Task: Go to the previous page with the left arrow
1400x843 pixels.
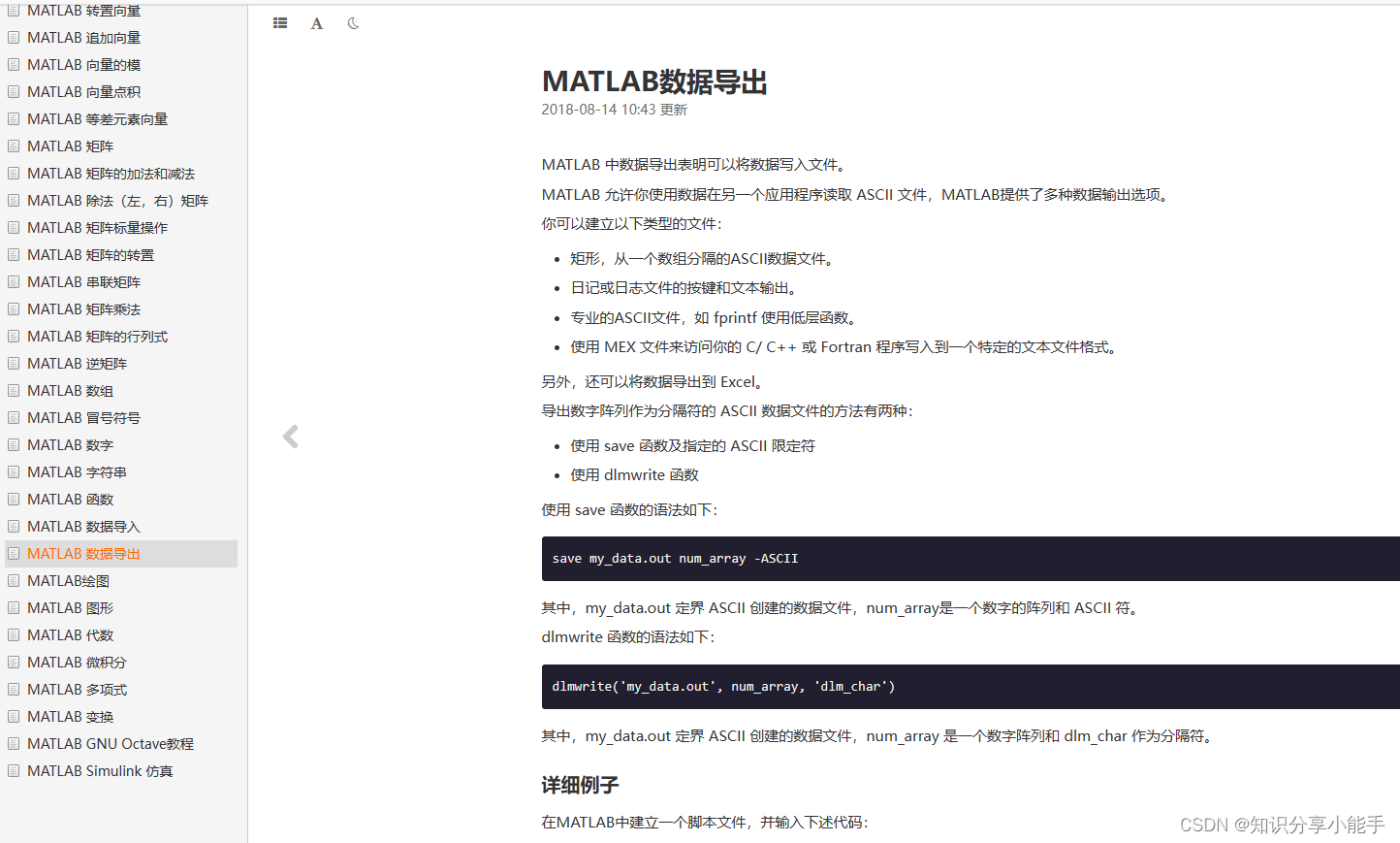Action: (291, 437)
